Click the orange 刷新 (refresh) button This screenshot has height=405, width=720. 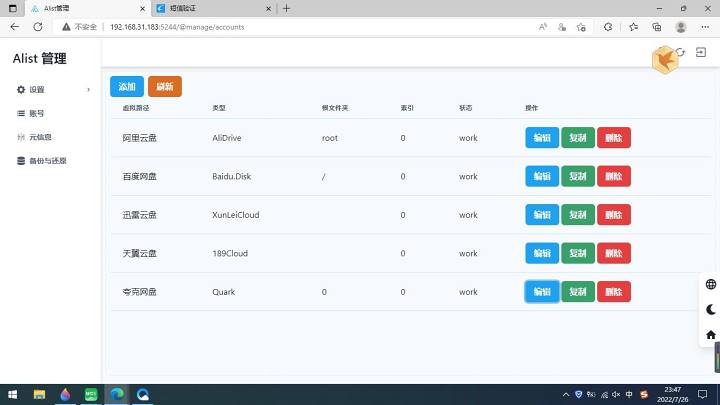tap(165, 86)
